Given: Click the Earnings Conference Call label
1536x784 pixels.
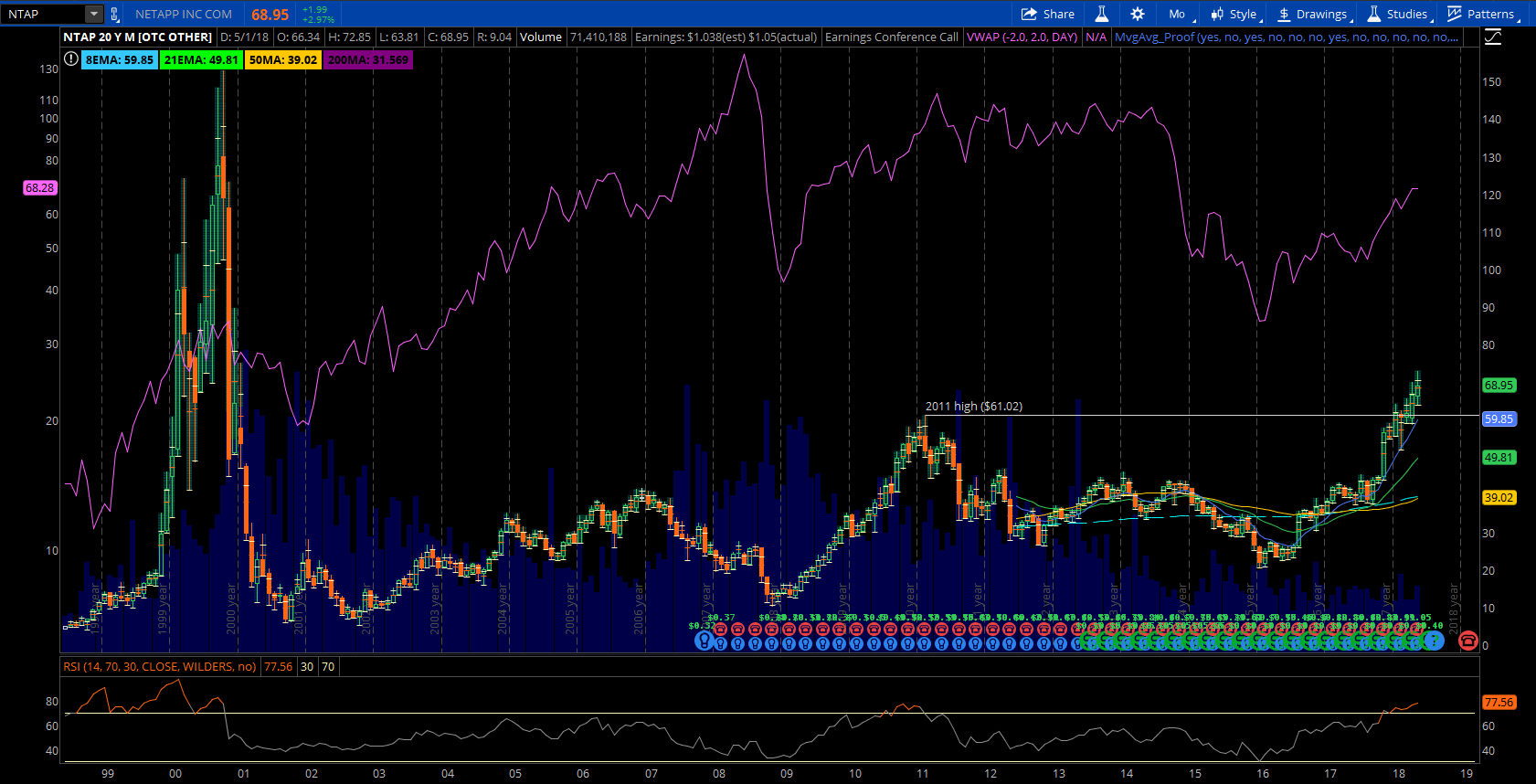Looking at the screenshot, I should (x=892, y=37).
